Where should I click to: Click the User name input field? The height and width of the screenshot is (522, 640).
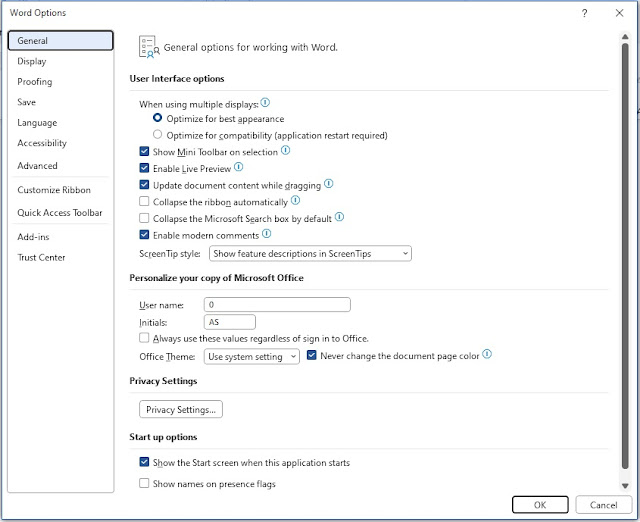coord(277,304)
